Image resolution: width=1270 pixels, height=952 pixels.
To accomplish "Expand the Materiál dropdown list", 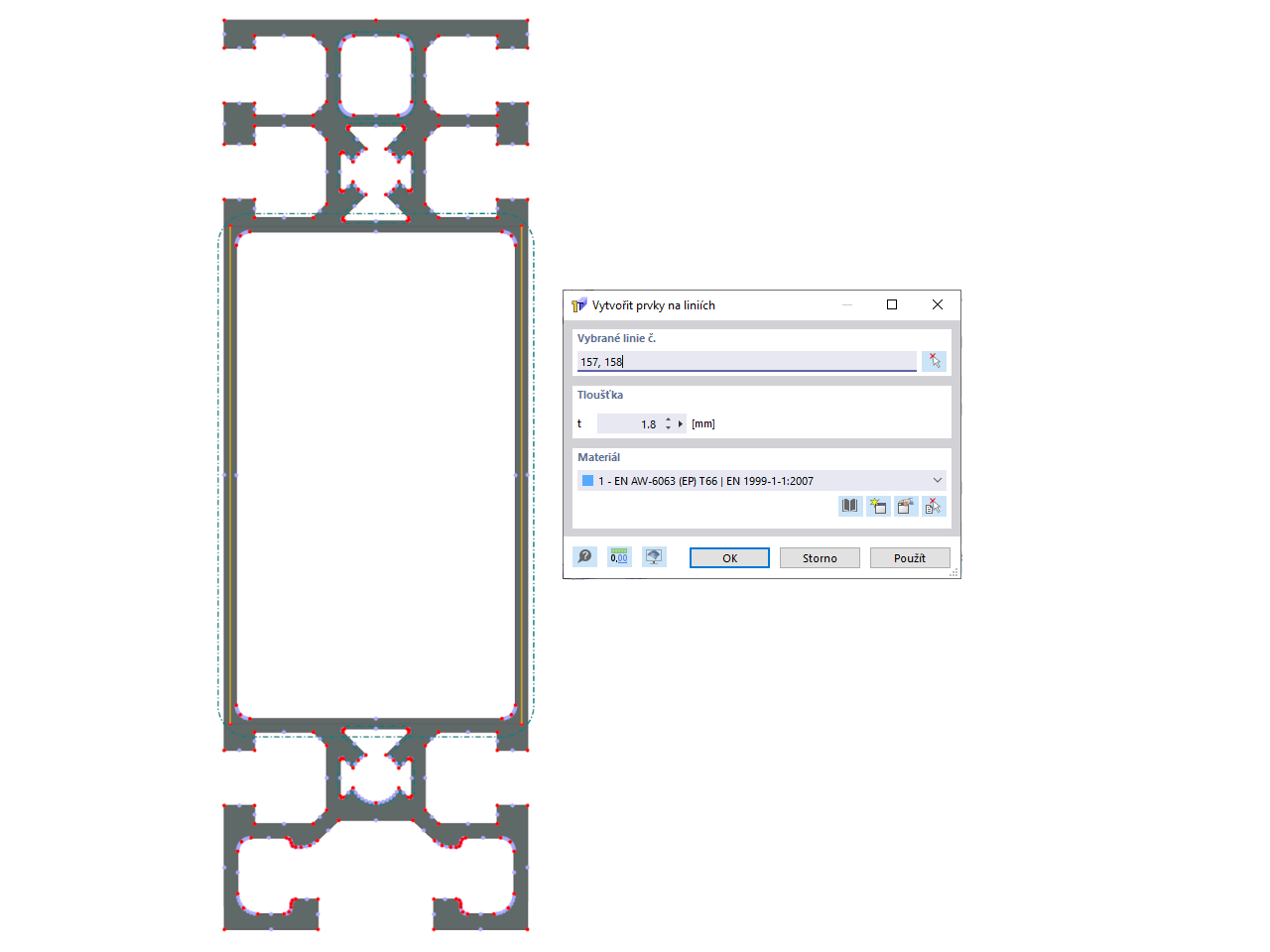I will (x=937, y=481).
